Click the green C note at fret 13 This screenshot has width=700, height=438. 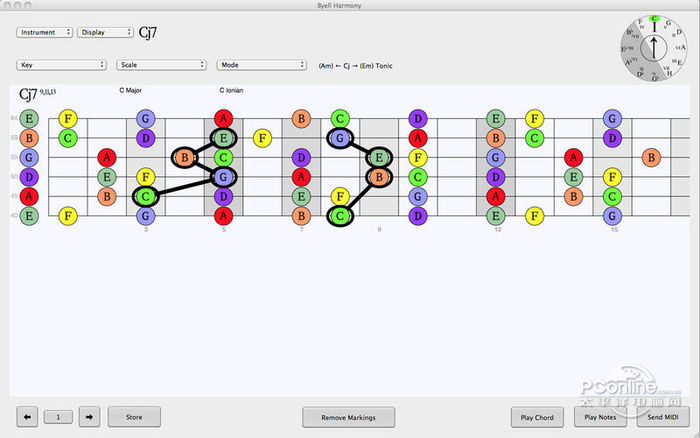click(x=534, y=138)
